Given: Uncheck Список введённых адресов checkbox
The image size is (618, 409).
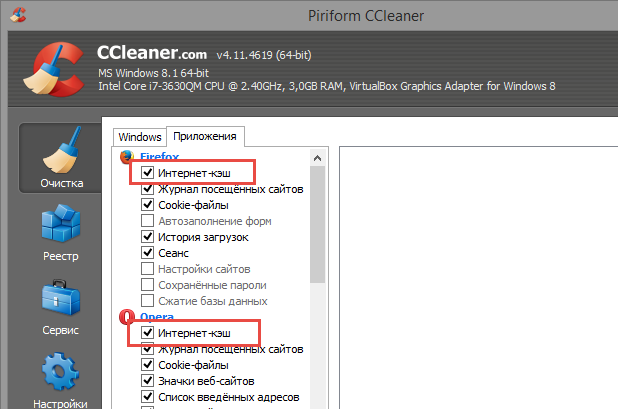Looking at the screenshot, I should click(147, 396).
